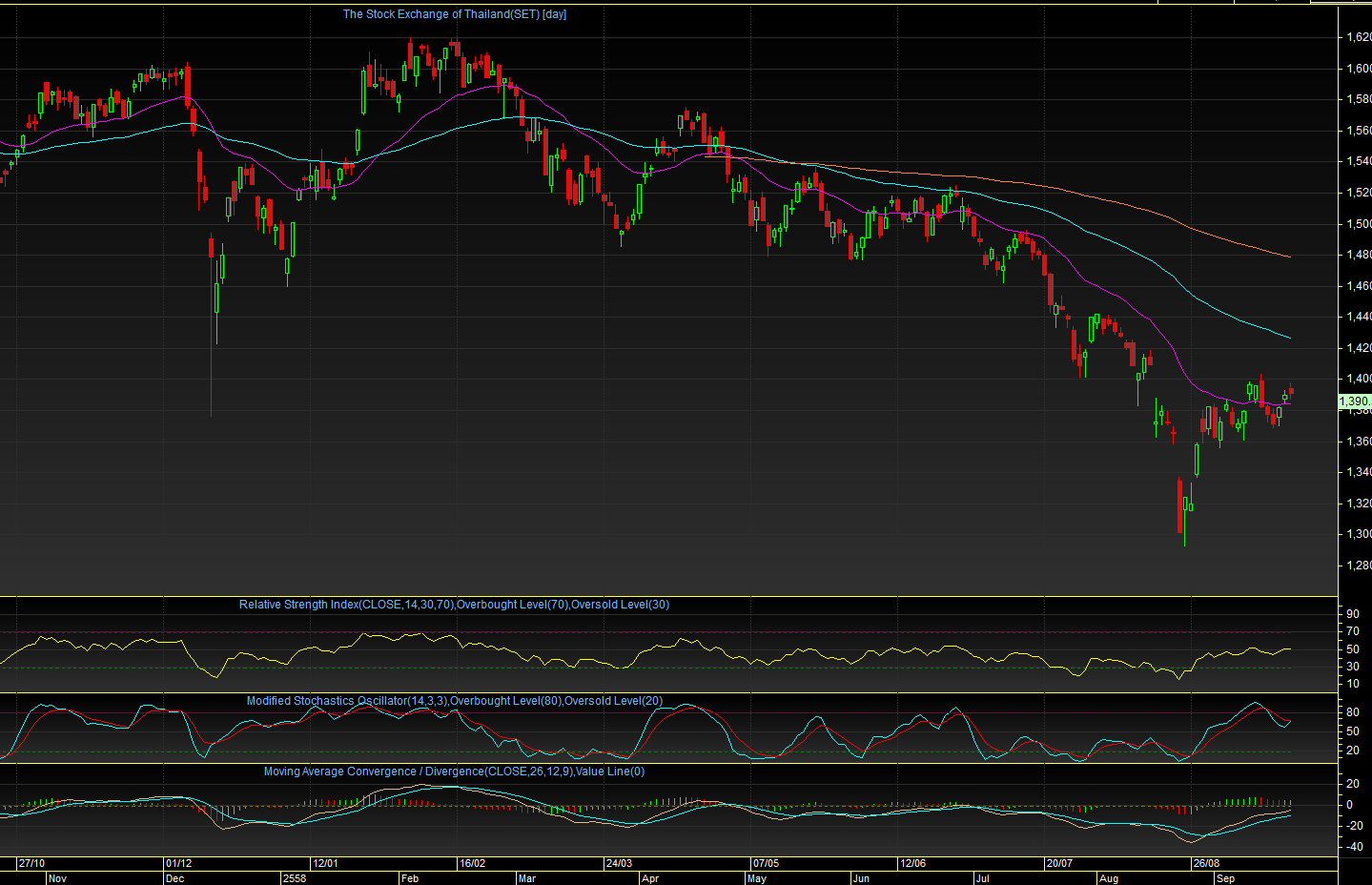1372x885 pixels.
Task: Click the 1,460 price axis label
Action: [1359, 286]
